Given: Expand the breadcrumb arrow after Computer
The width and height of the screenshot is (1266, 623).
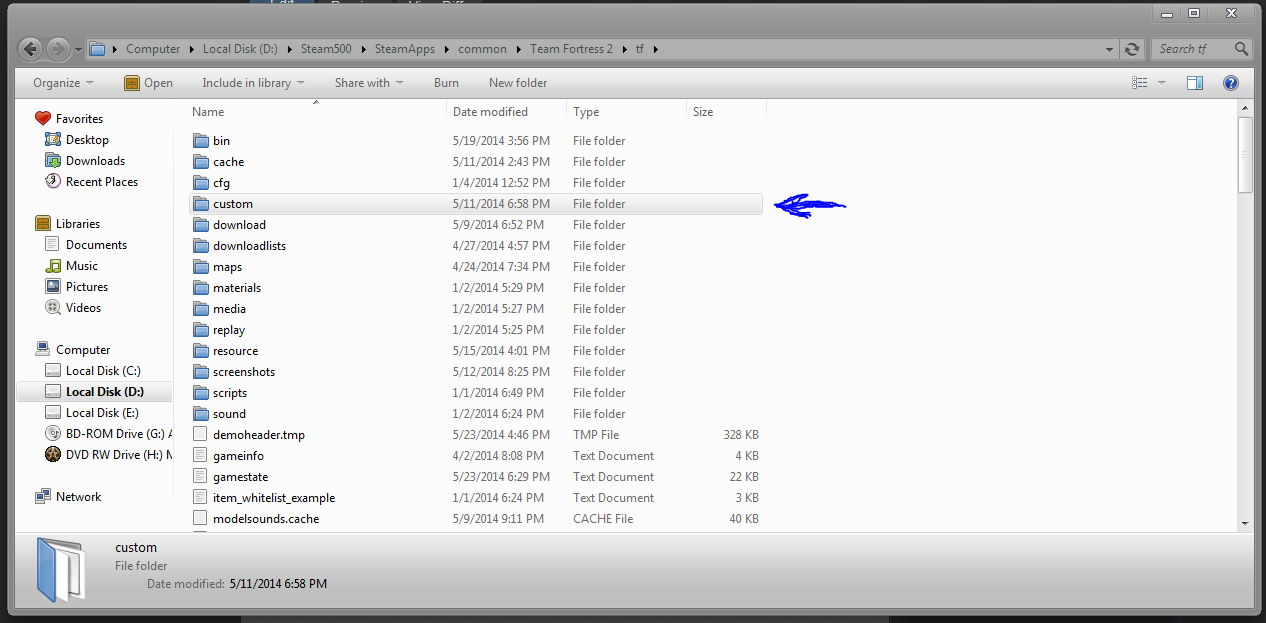Looking at the screenshot, I should (192, 49).
